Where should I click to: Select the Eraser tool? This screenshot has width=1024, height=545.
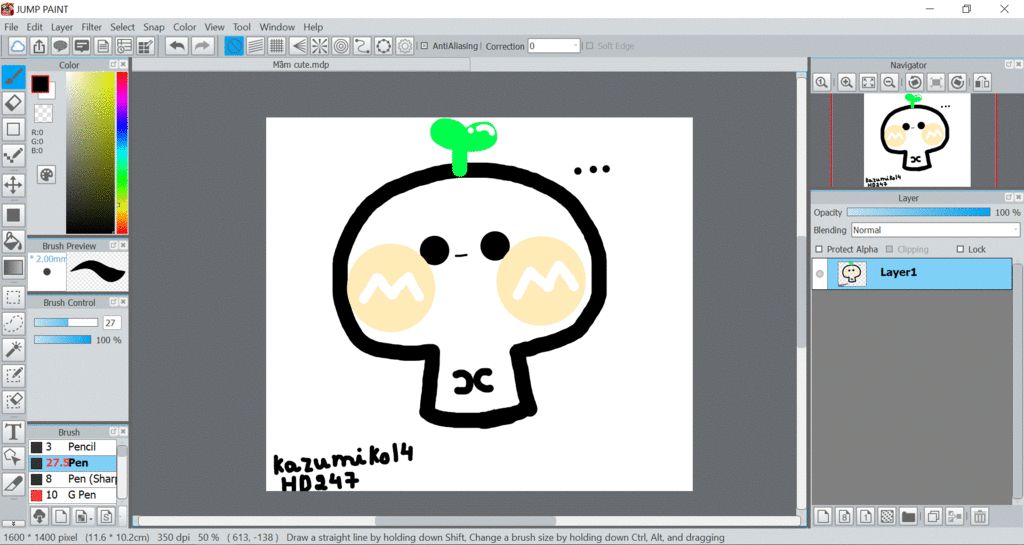13,103
